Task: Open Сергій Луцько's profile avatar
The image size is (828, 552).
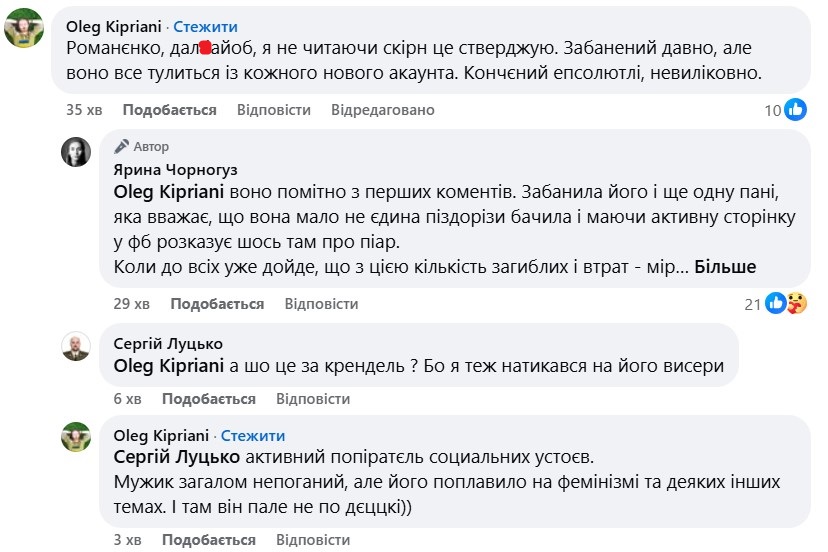Action: [77, 346]
